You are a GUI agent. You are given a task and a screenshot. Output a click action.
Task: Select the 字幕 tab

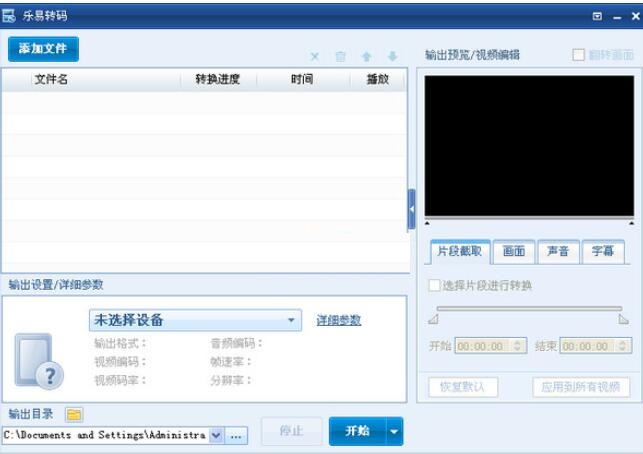click(x=602, y=251)
